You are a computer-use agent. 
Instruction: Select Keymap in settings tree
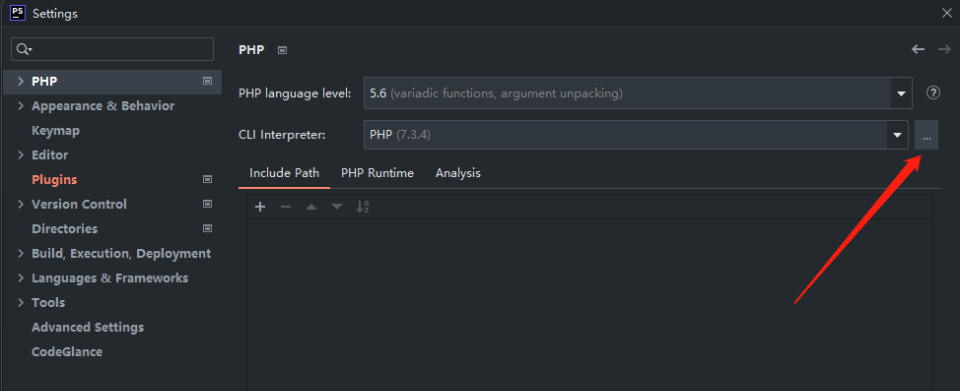(56, 130)
